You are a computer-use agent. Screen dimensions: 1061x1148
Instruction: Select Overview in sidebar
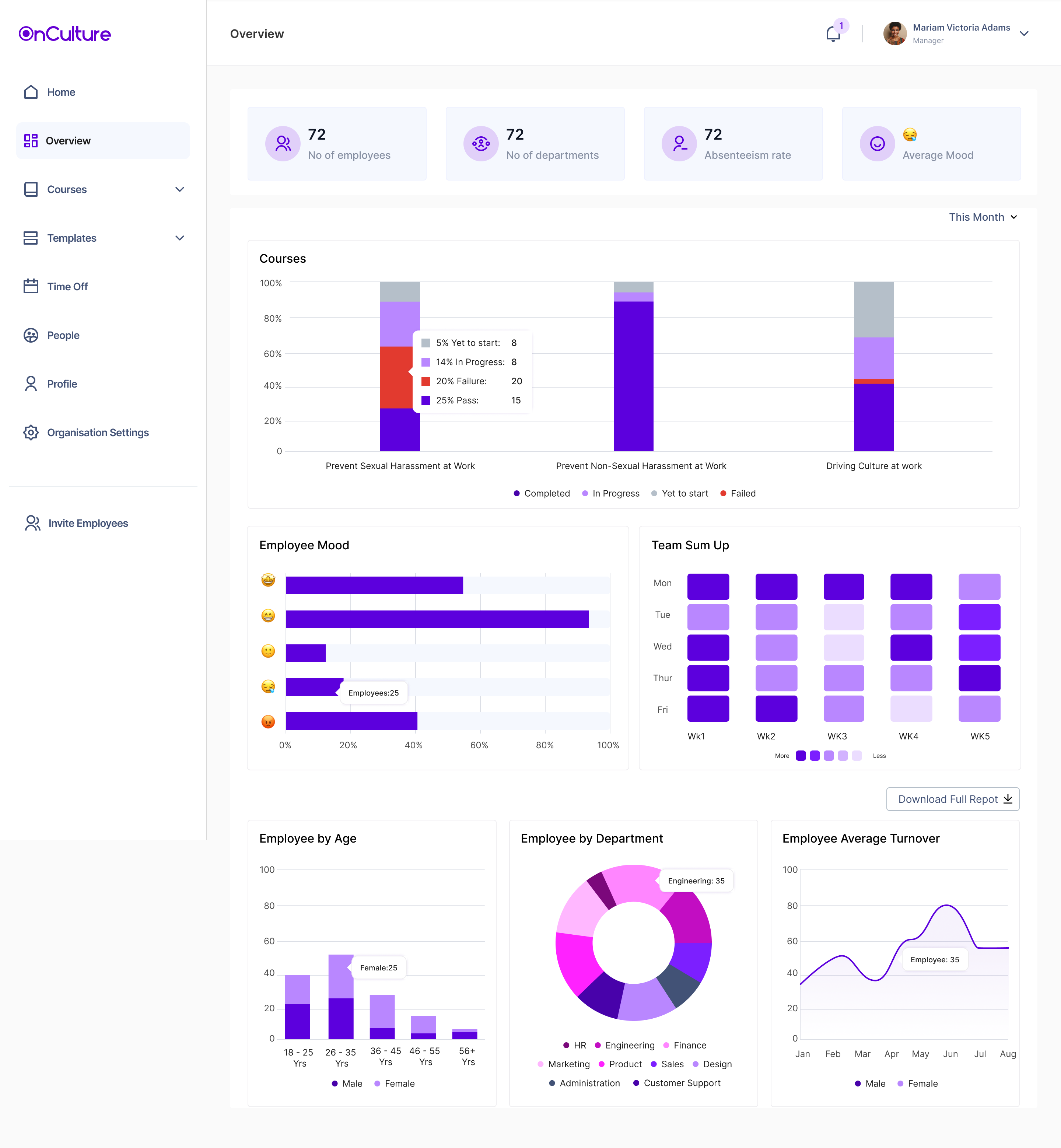[x=104, y=141]
